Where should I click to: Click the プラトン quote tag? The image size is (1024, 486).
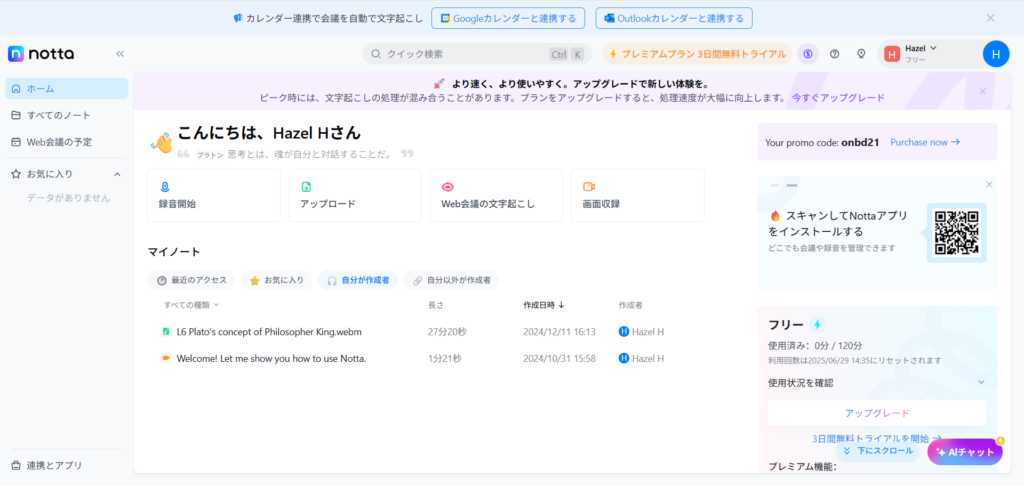210,155
